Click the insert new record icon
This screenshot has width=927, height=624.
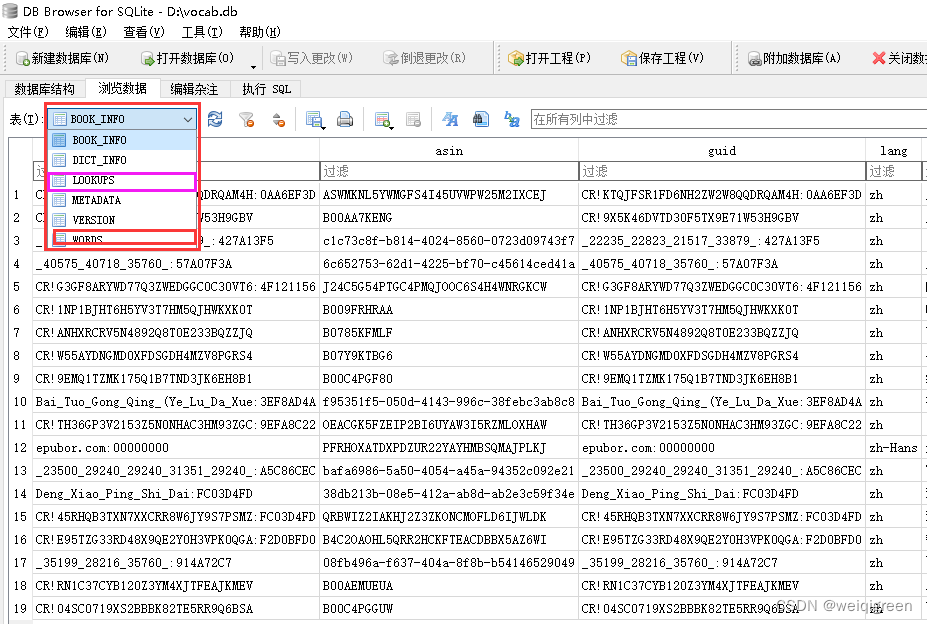[x=383, y=119]
